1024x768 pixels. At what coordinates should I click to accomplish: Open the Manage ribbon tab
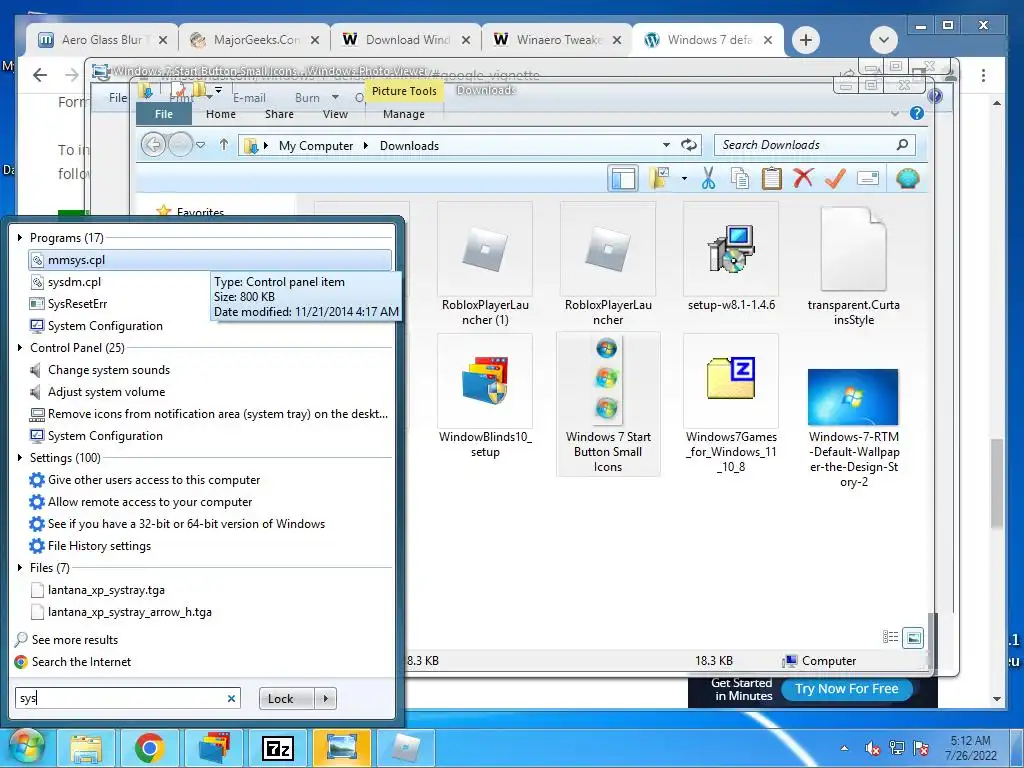(404, 114)
